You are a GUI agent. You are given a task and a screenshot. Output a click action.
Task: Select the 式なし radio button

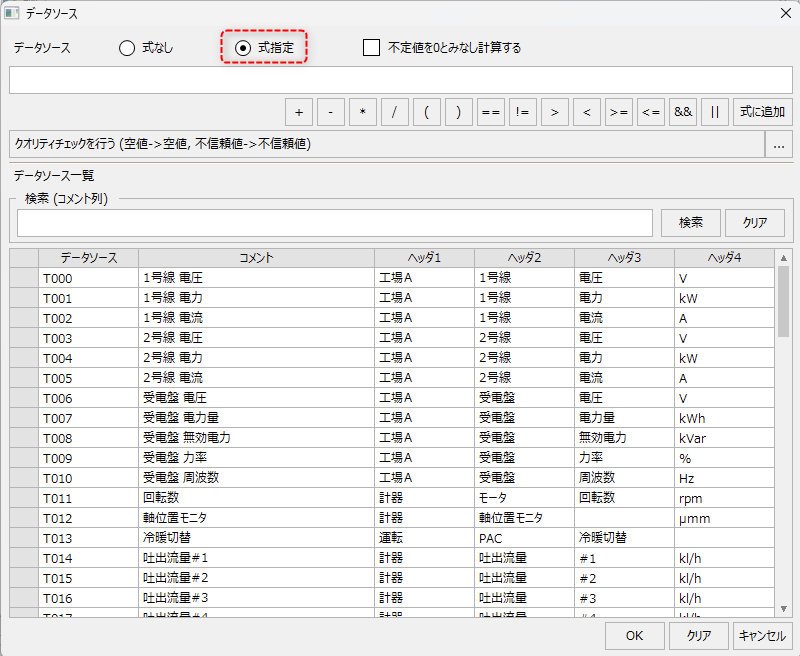pos(127,48)
